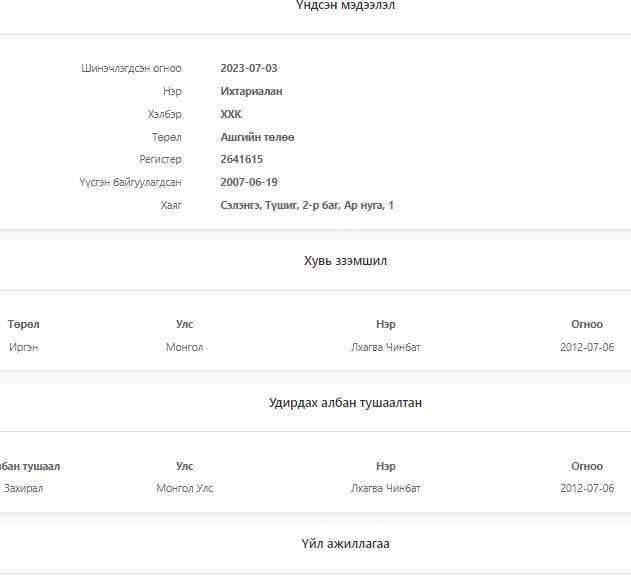Click the Регистер field label
Image resolution: width=631 pixels, height=576 pixels.
(x=160, y=159)
